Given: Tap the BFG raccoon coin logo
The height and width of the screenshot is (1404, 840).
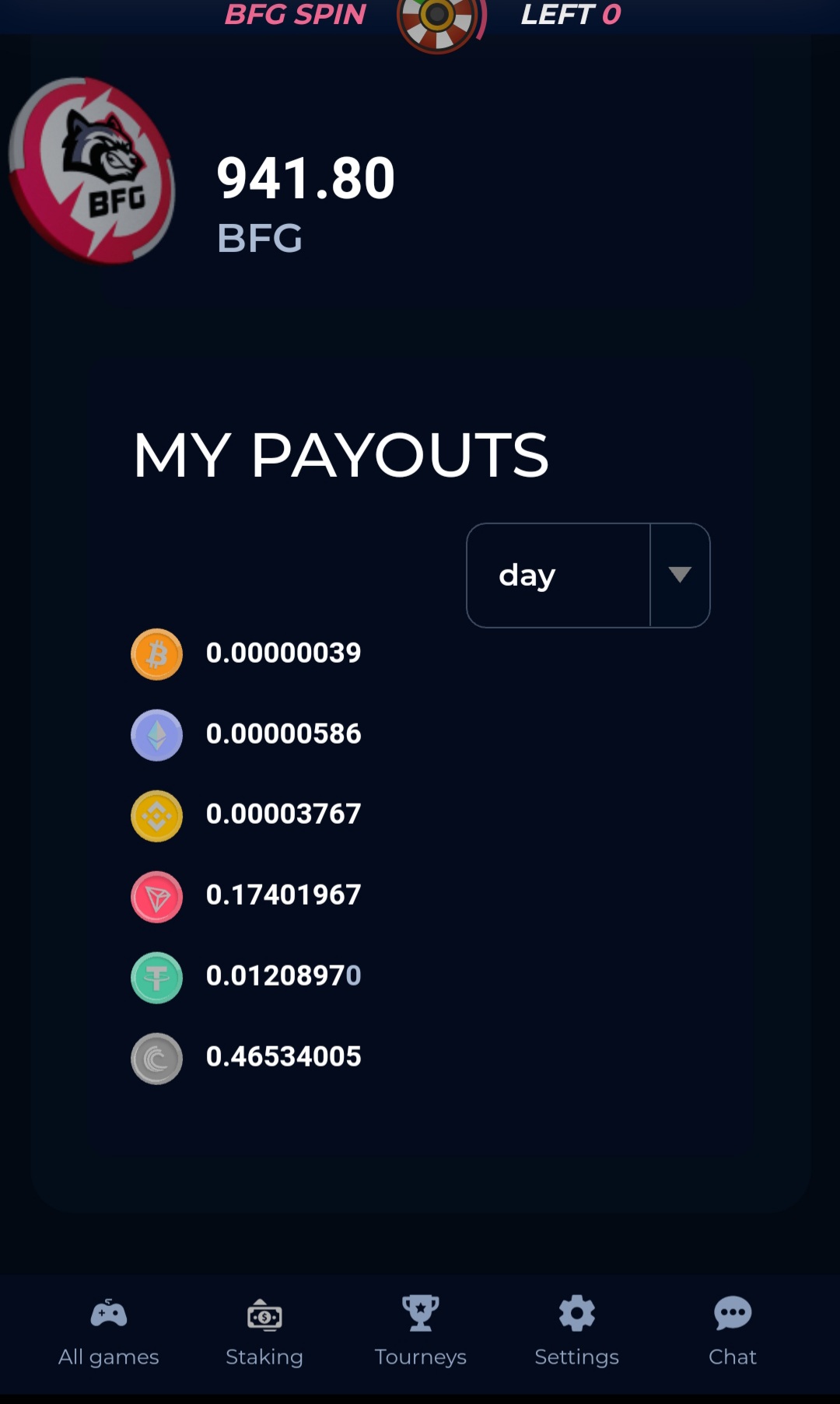Looking at the screenshot, I should point(92,171).
